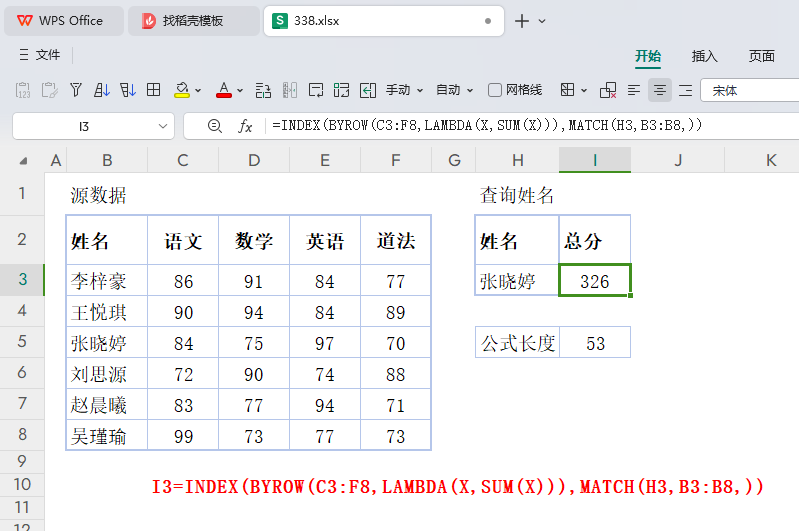Expand the borders dropdown arrow

(584, 91)
